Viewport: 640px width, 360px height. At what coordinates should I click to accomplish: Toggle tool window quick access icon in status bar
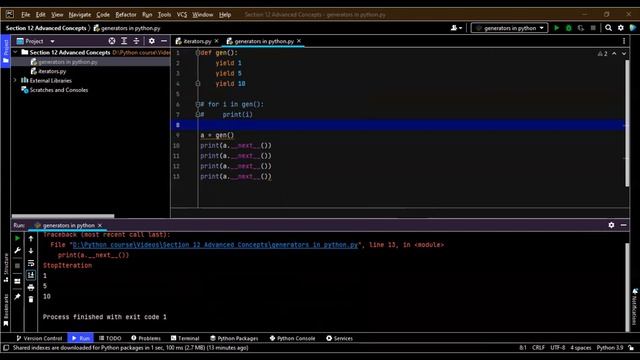(x=6, y=348)
